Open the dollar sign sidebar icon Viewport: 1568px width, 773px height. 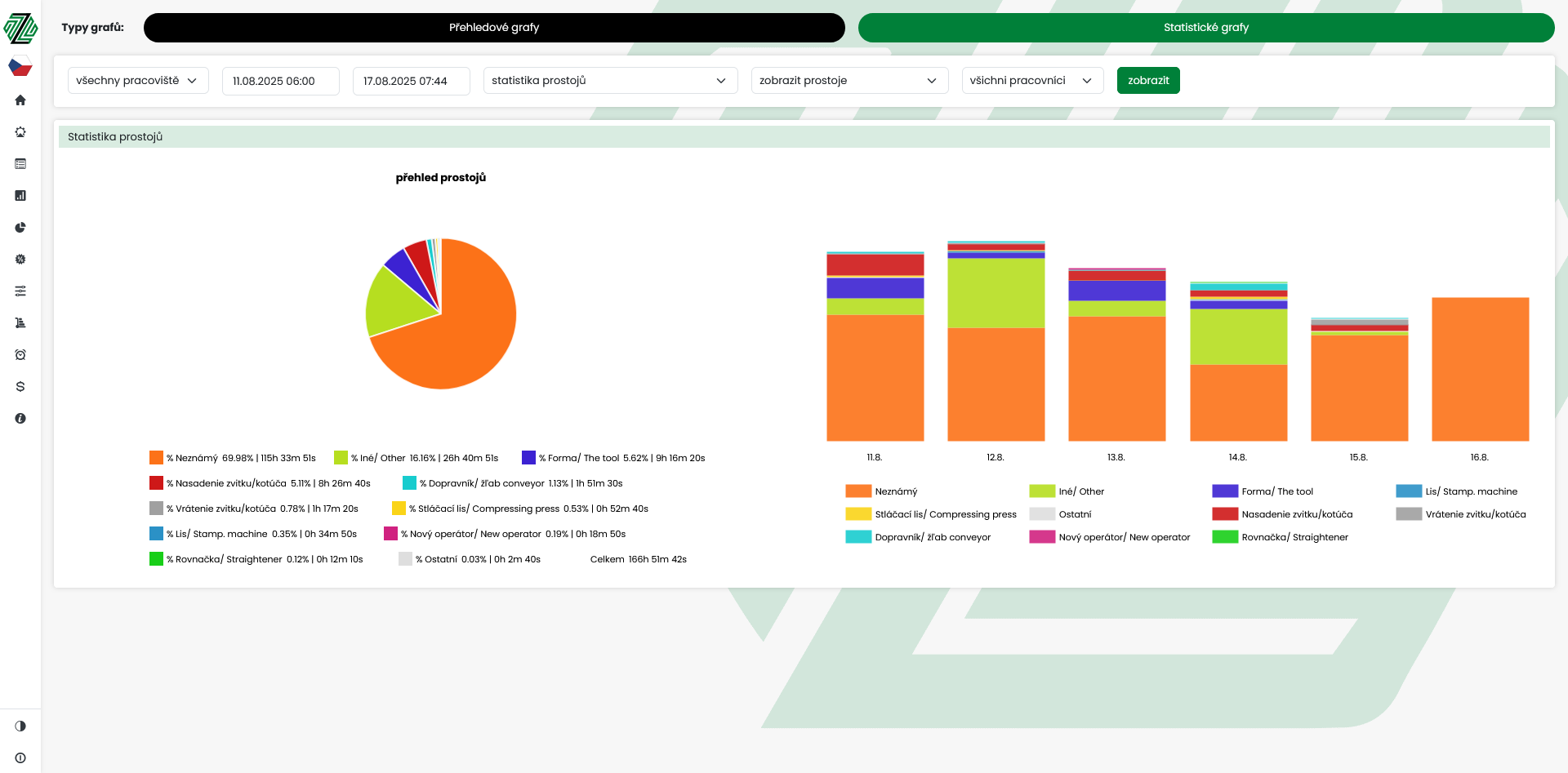(20, 387)
